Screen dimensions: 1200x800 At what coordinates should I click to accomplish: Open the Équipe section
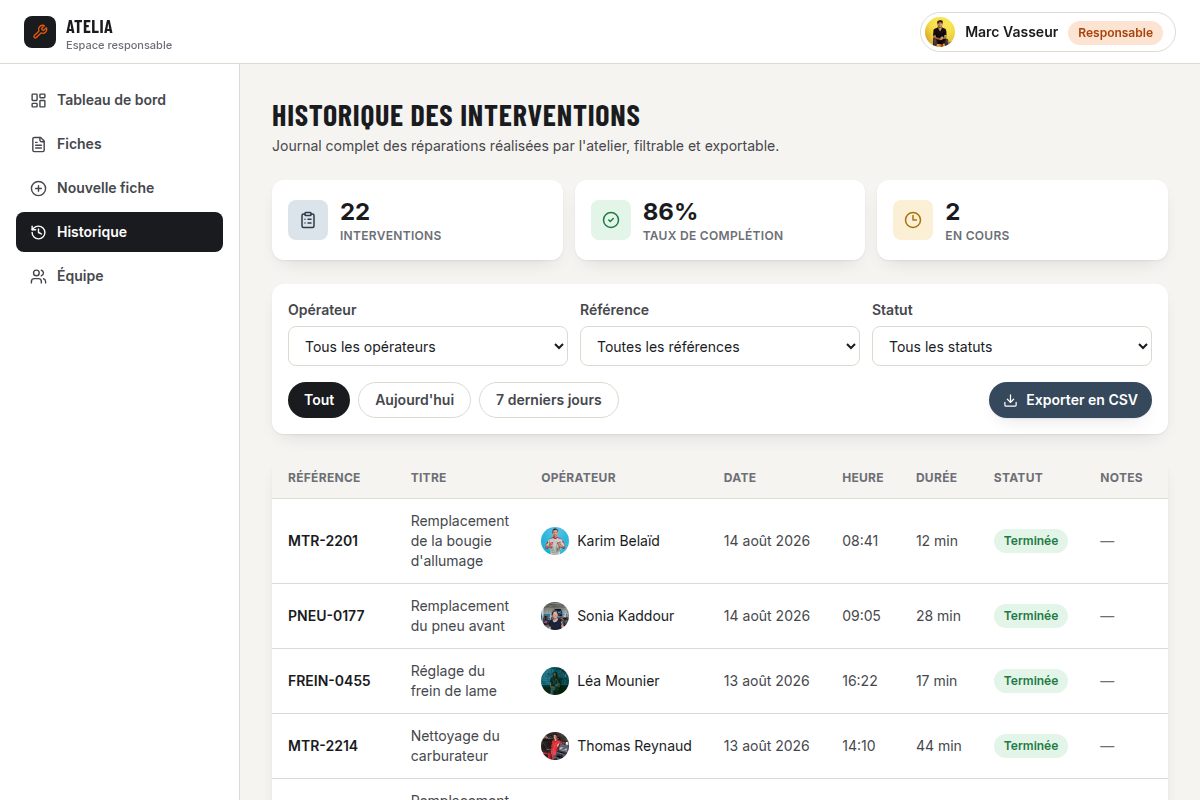(x=119, y=276)
